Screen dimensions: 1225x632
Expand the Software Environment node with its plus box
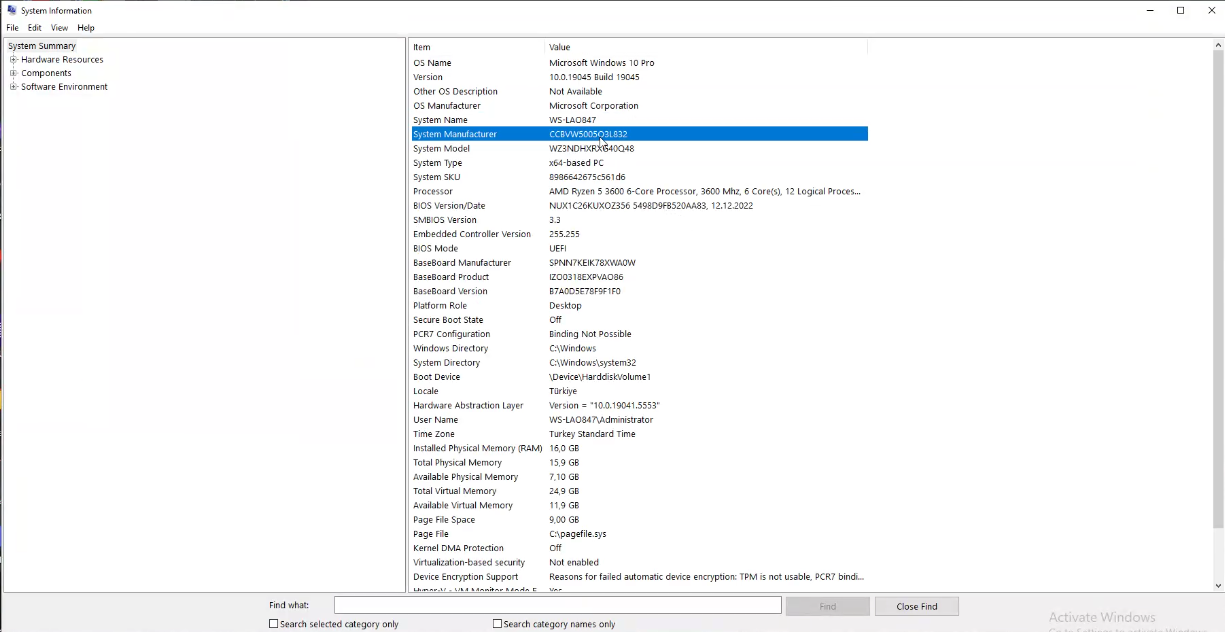click(14, 87)
